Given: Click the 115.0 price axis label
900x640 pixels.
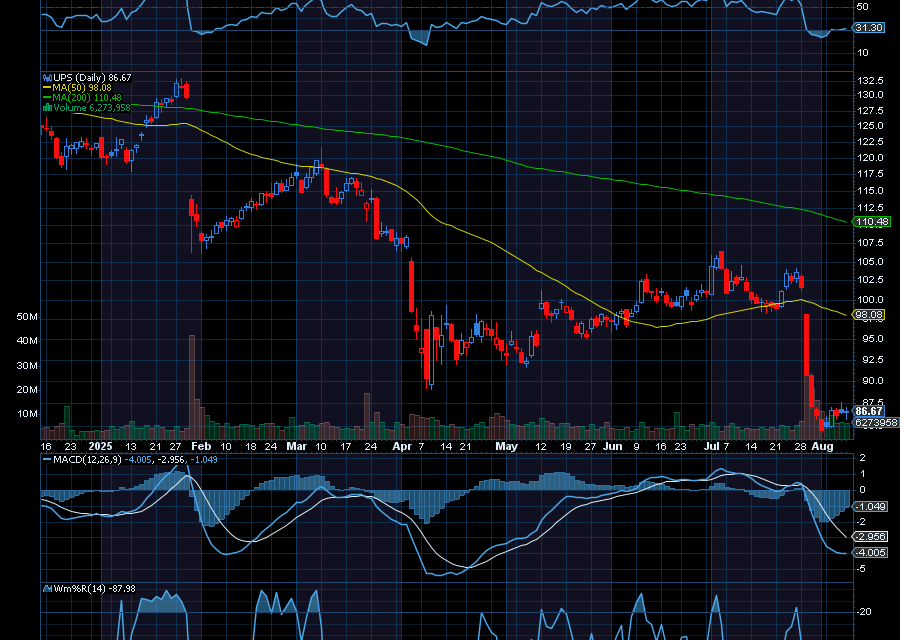Looking at the screenshot, I should 870,191.
